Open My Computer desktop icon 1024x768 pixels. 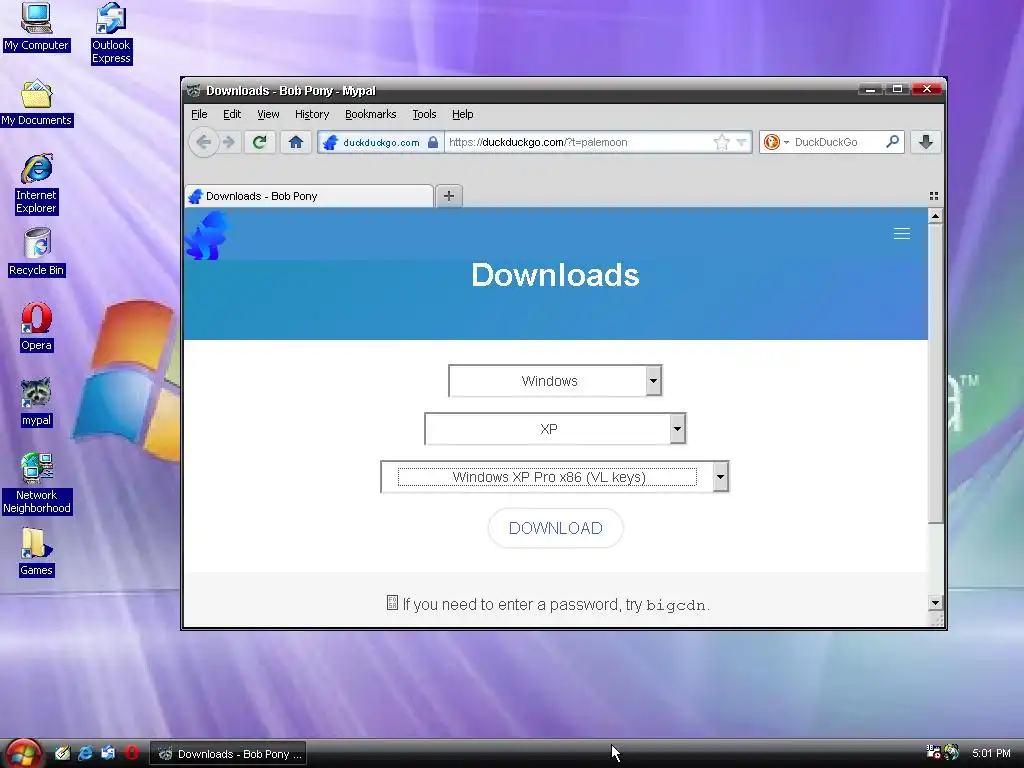coord(36,27)
